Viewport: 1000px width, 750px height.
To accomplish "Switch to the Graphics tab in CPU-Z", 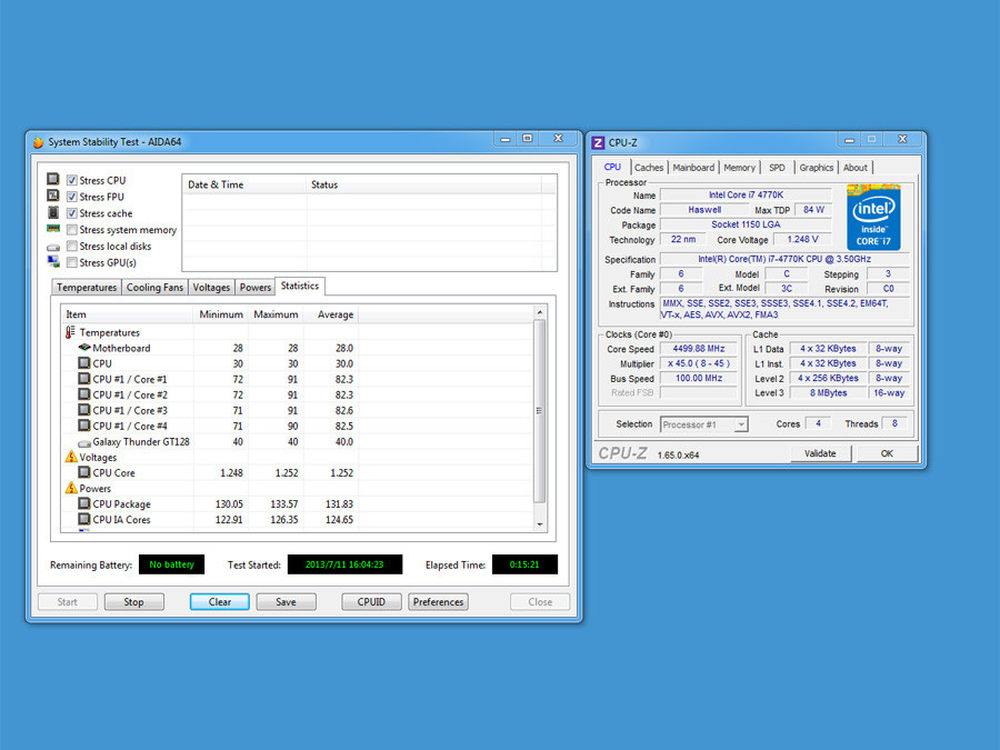I will 816,168.
